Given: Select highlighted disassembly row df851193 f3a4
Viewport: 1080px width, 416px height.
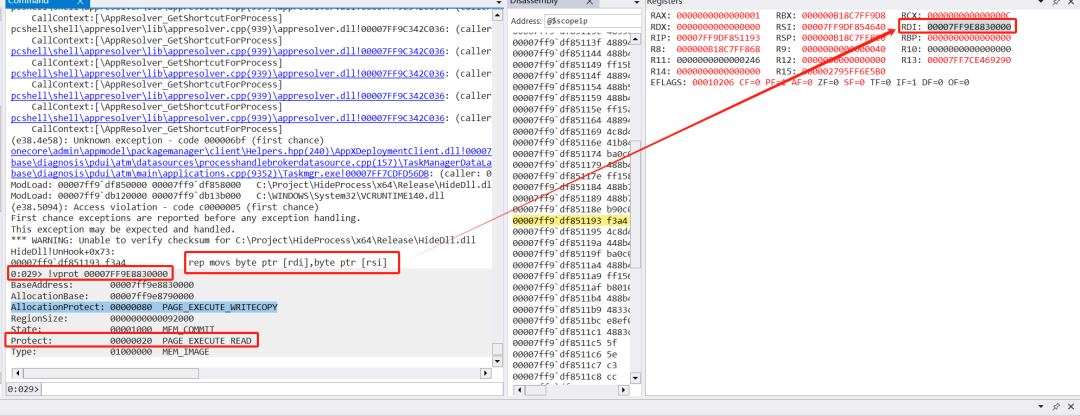Looking at the screenshot, I should 572,222.
